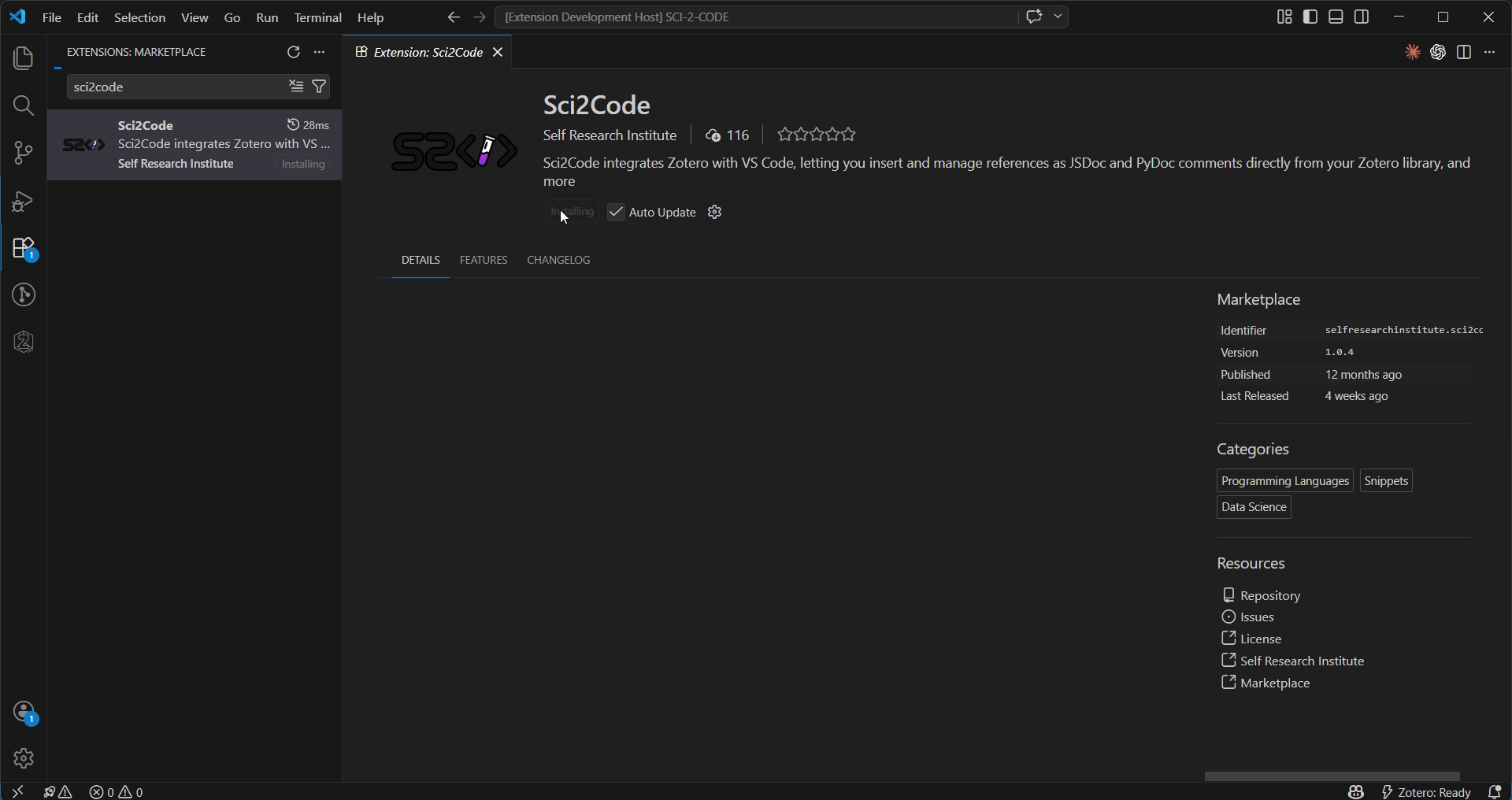1512x800 pixels.
Task: Toggle secondary side bar visibility
Action: [x=1362, y=17]
